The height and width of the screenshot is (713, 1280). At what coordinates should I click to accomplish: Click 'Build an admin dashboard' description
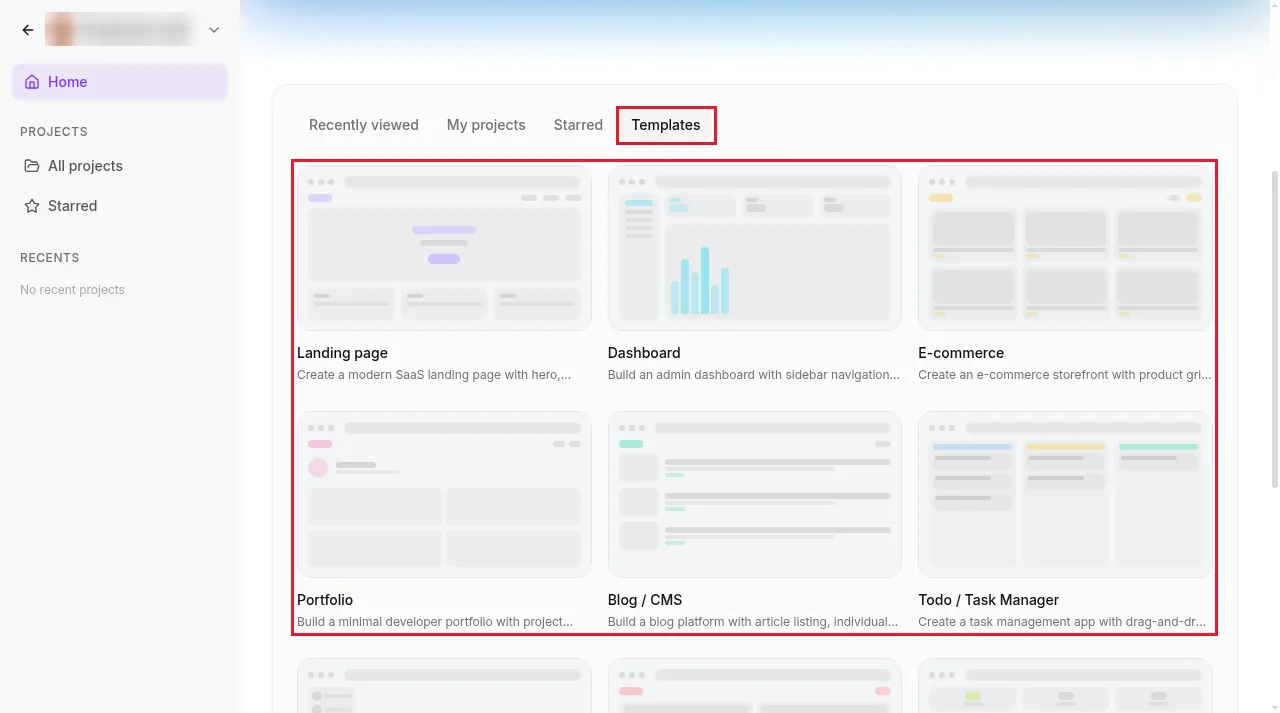754,375
